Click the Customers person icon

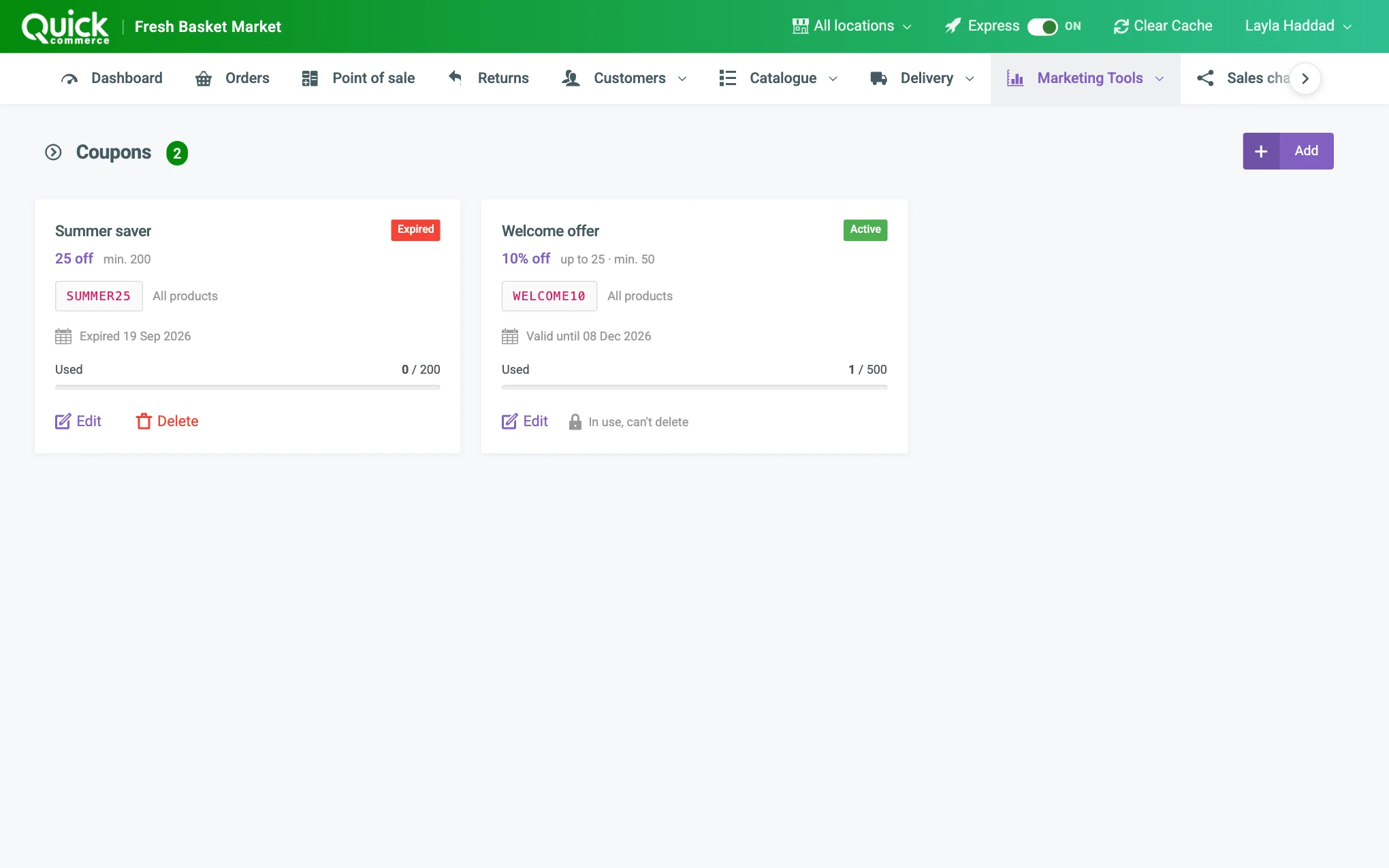[571, 78]
